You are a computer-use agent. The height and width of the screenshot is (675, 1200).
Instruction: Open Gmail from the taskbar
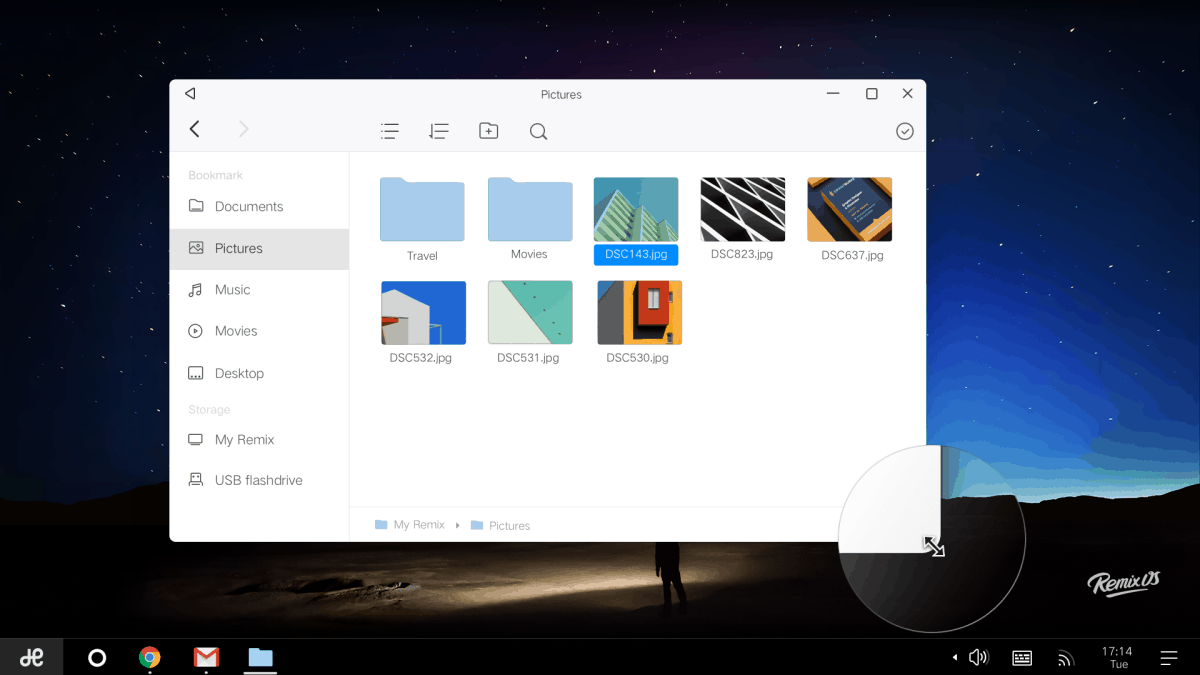pos(206,657)
